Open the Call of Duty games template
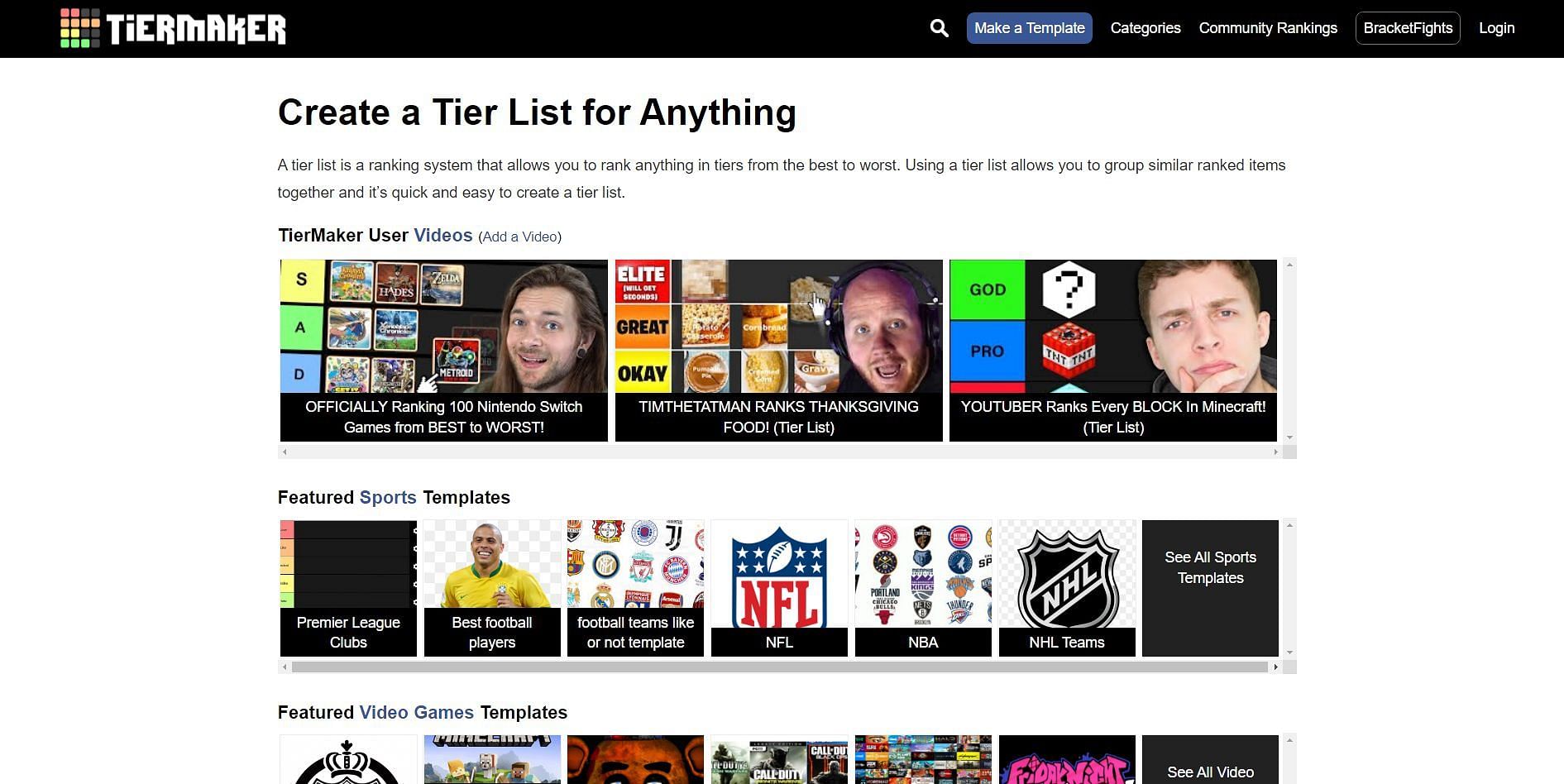Viewport: 1564px width, 784px height. pos(779,759)
